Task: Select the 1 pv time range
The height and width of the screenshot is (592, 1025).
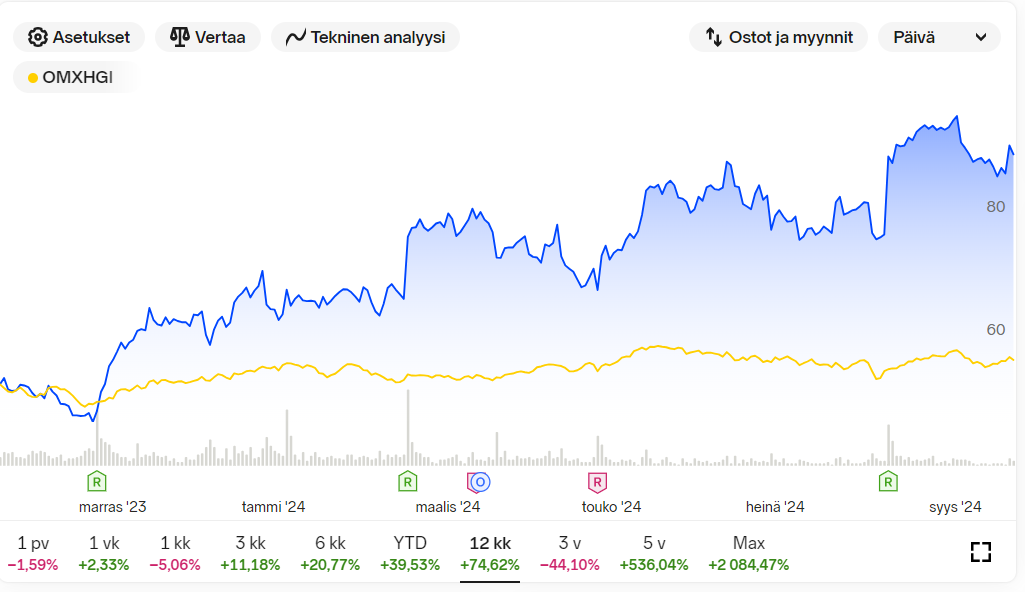Action: pos(33,553)
